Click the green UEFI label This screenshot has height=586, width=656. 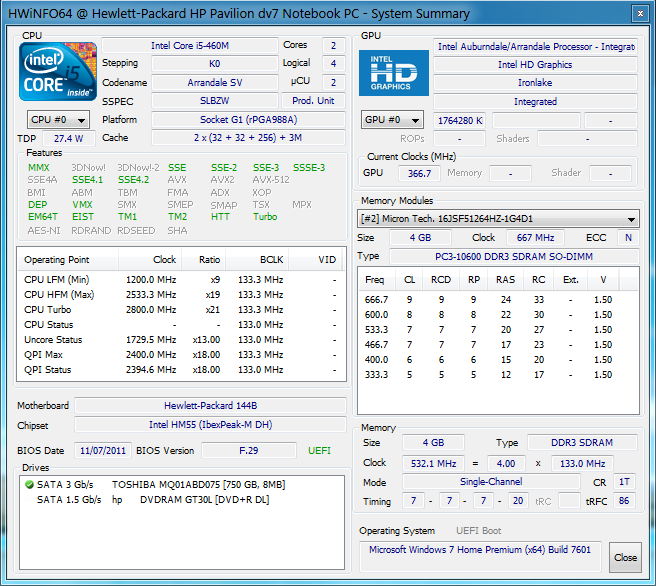[319, 450]
